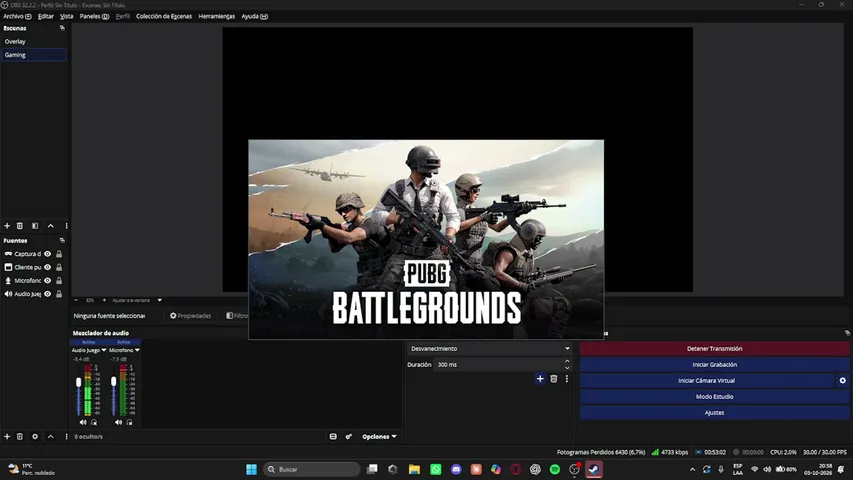Undock the Escenas panel with float icon
This screenshot has width=853, height=480.
coord(62,28)
